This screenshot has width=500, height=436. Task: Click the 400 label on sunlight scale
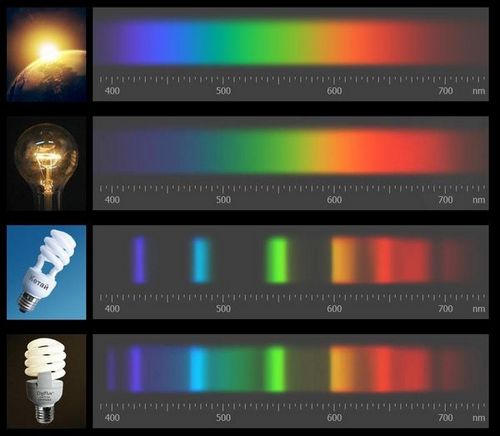[112, 91]
